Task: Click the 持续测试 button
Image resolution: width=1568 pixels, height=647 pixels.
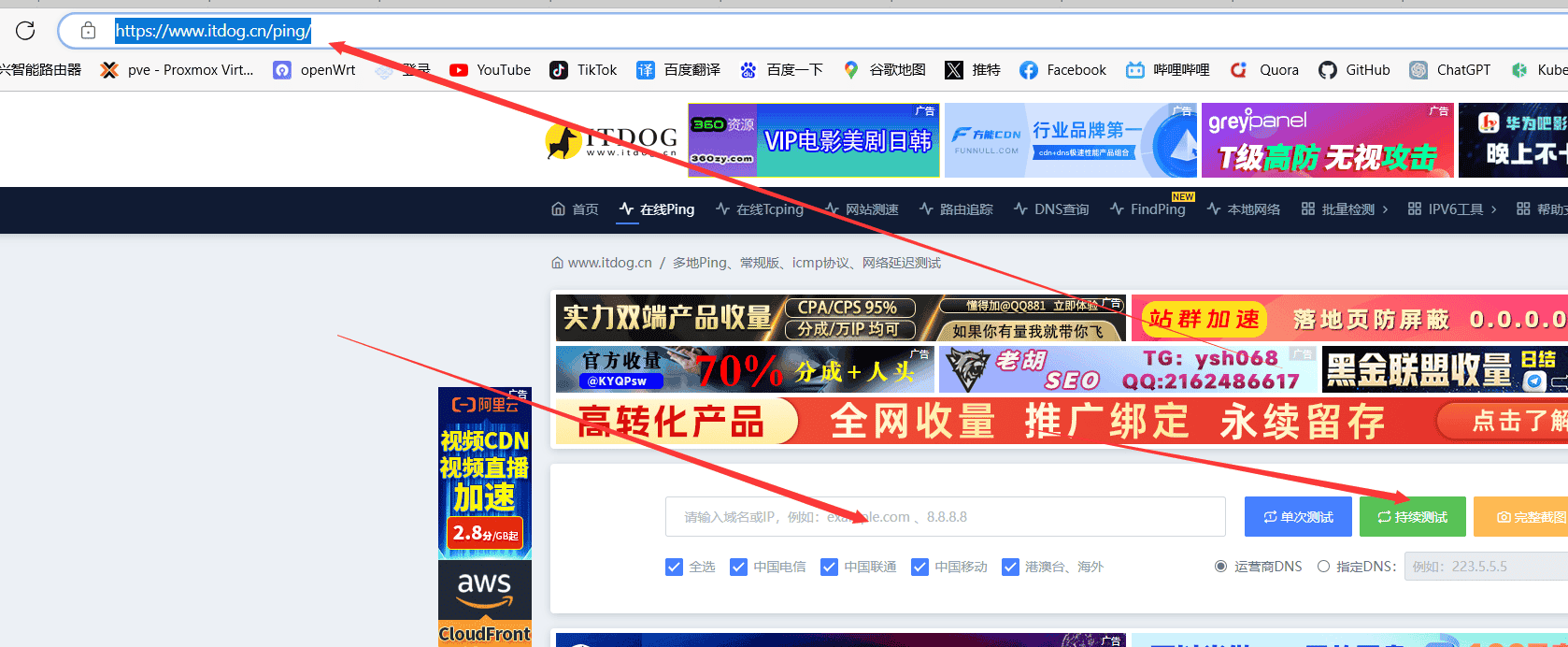Action: pos(1412,517)
